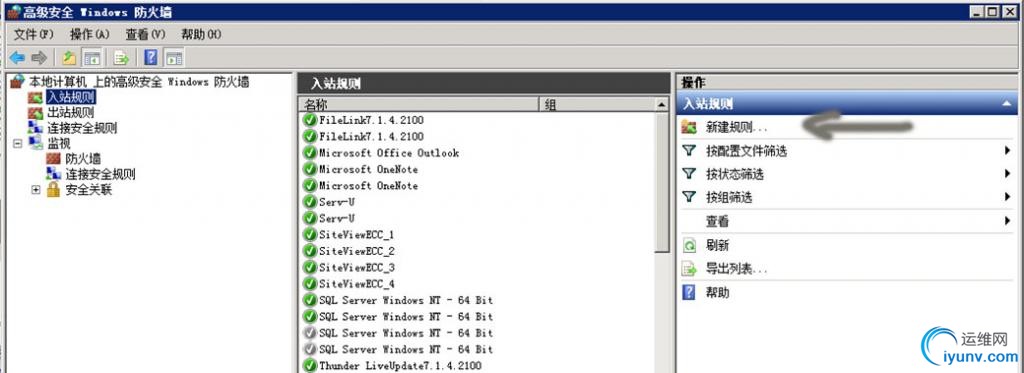
Task: Click 导出列表... in the actions pane
Action: [x=737, y=268]
